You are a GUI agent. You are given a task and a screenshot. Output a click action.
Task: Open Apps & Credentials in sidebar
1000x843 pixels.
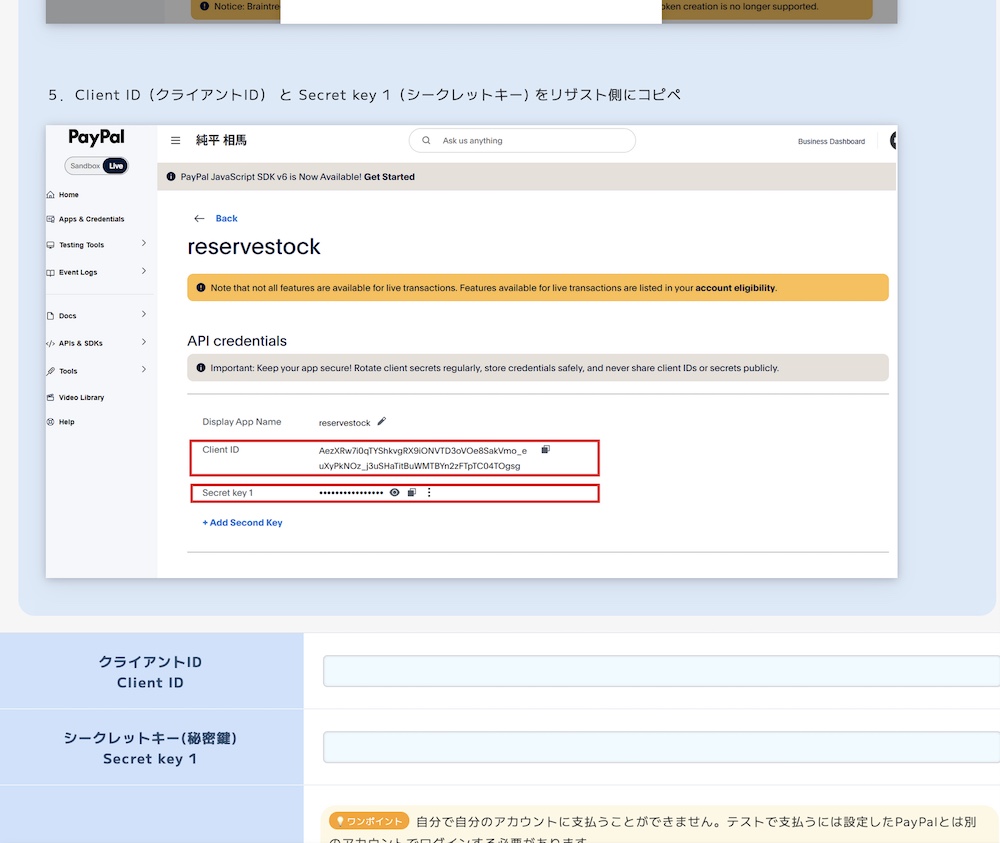tap(91, 219)
